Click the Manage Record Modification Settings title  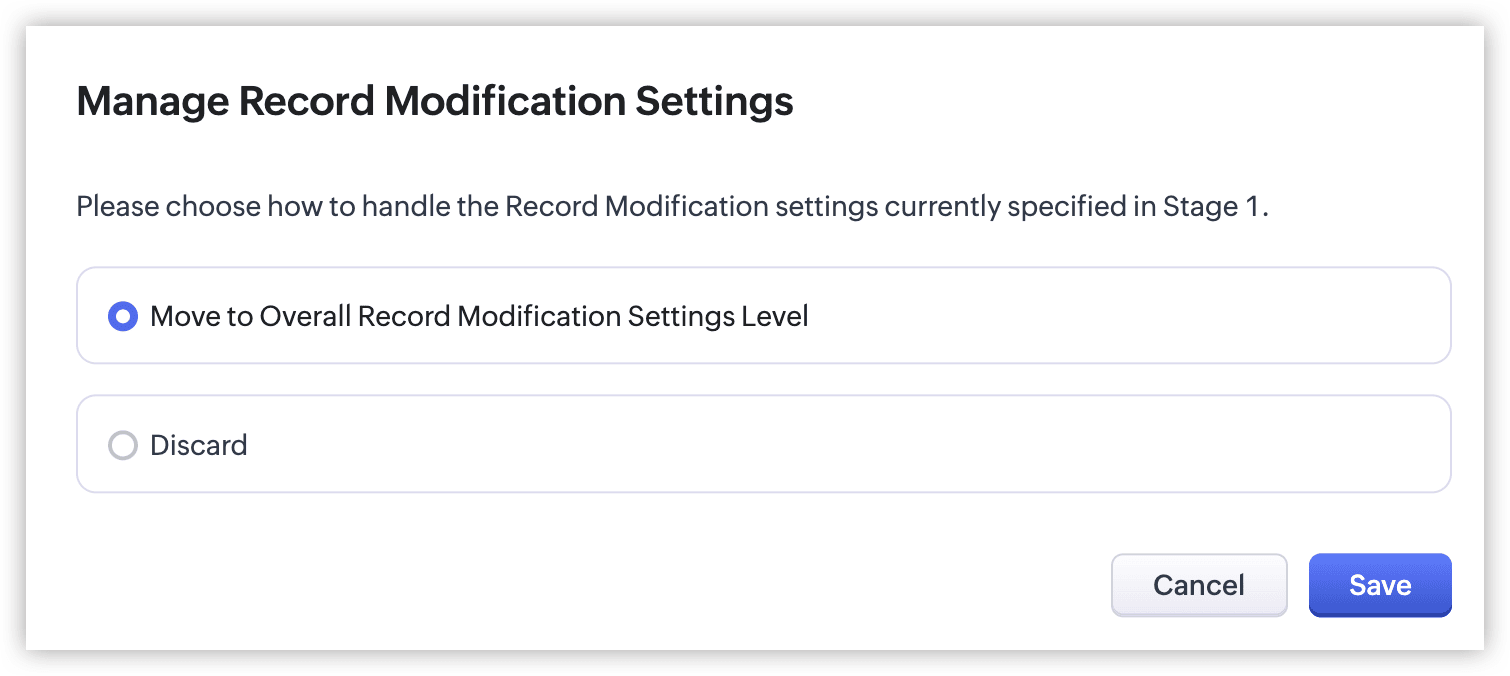(x=435, y=102)
